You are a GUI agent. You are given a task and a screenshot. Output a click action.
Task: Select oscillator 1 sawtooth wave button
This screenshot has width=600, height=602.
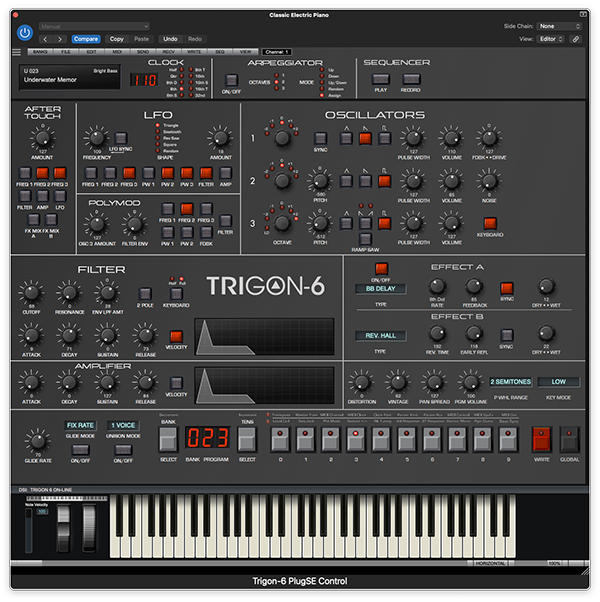365,138
